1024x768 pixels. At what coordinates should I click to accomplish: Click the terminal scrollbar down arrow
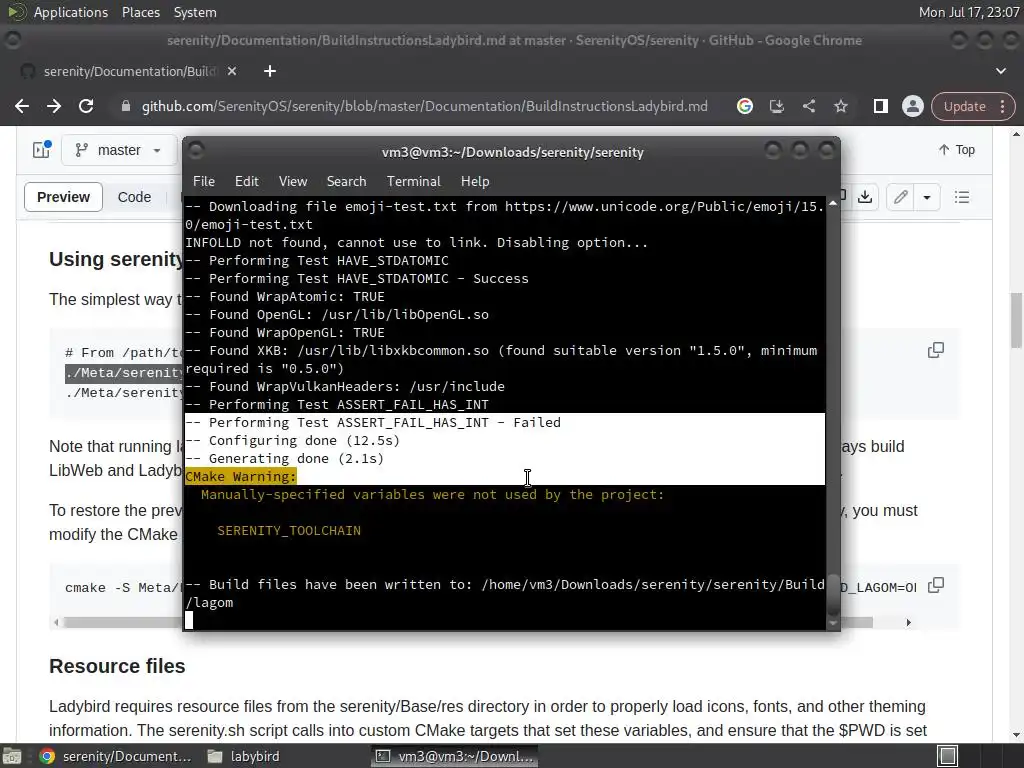(x=833, y=624)
